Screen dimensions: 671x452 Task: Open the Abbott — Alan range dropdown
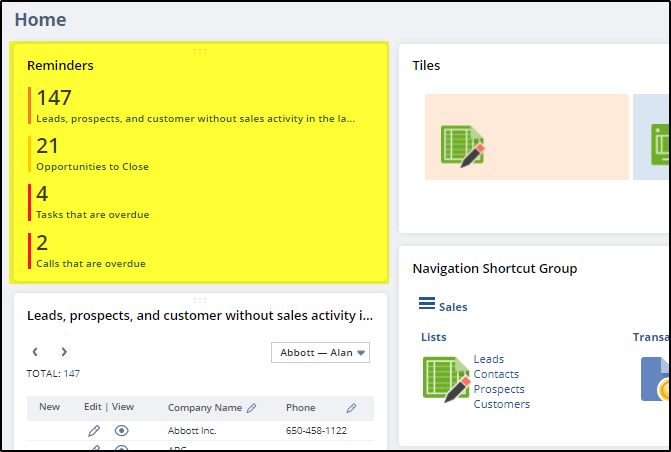321,353
